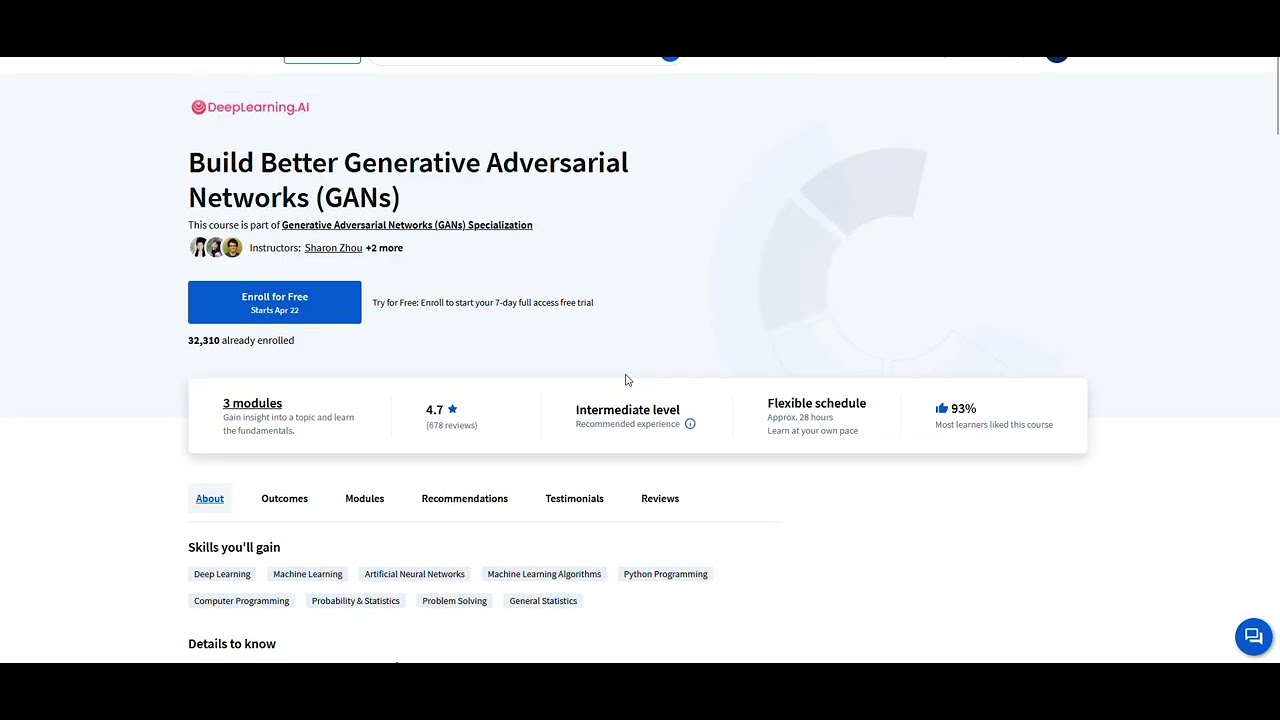Click the Enroll for Free button
The image size is (1280, 720).
coord(274,302)
